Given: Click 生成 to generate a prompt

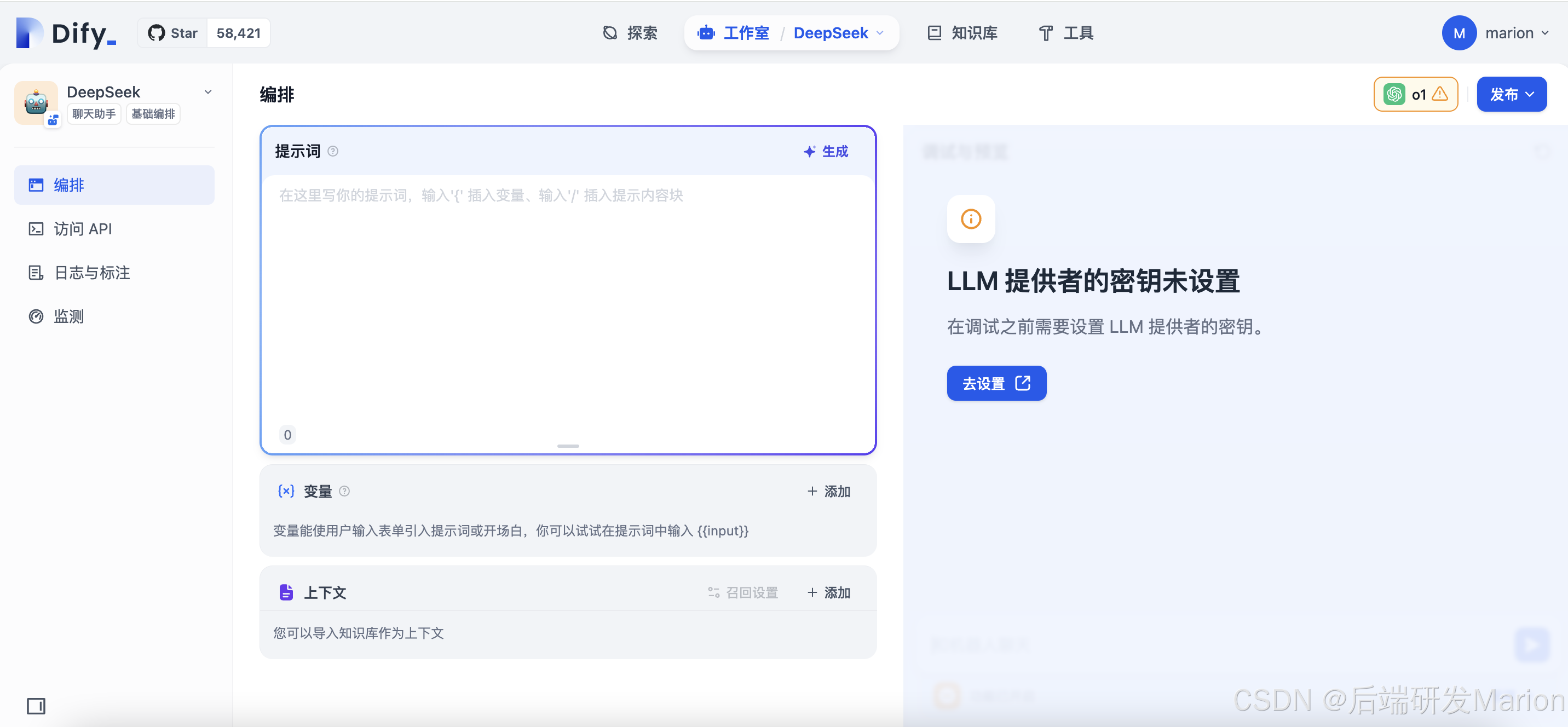Looking at the screenshot, I should pos(826,151).
